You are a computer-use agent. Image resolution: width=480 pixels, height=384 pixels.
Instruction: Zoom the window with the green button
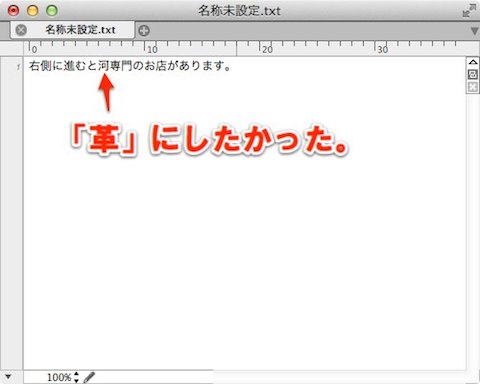pyautogui.click(x=52, y=10)
